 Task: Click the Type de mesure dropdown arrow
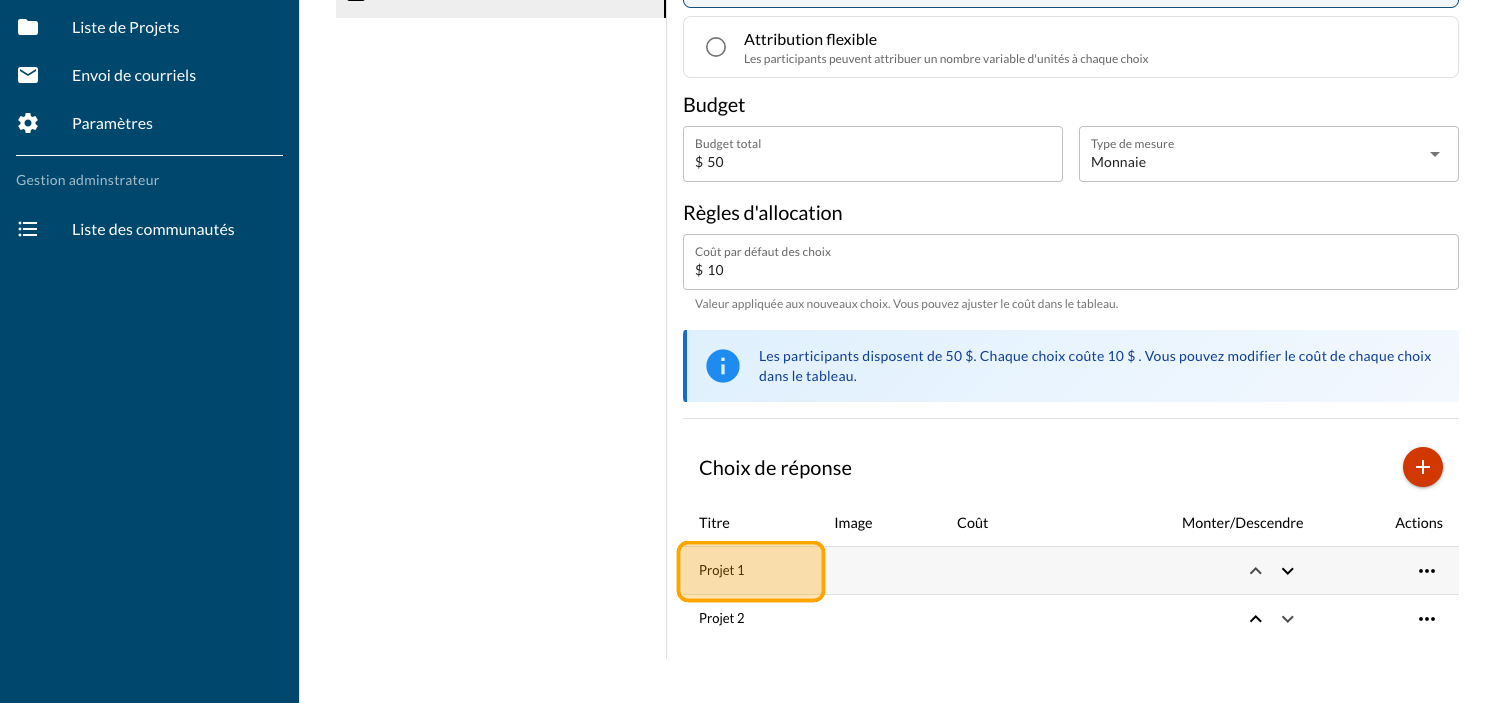pos(1434,154)
